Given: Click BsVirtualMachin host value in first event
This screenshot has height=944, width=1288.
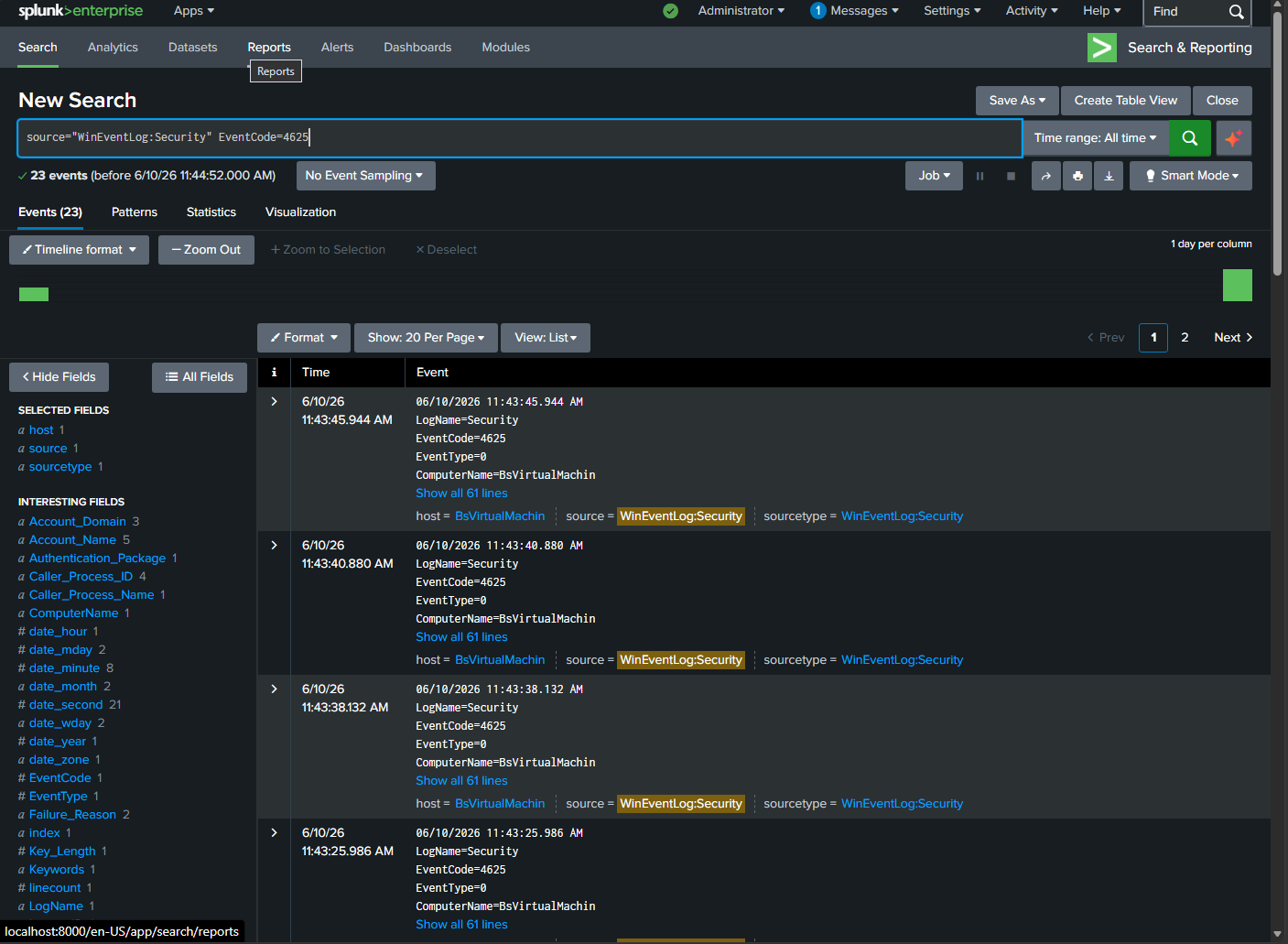Looking at the screenshot, I should pyautogui.click(x=500, y=516).
